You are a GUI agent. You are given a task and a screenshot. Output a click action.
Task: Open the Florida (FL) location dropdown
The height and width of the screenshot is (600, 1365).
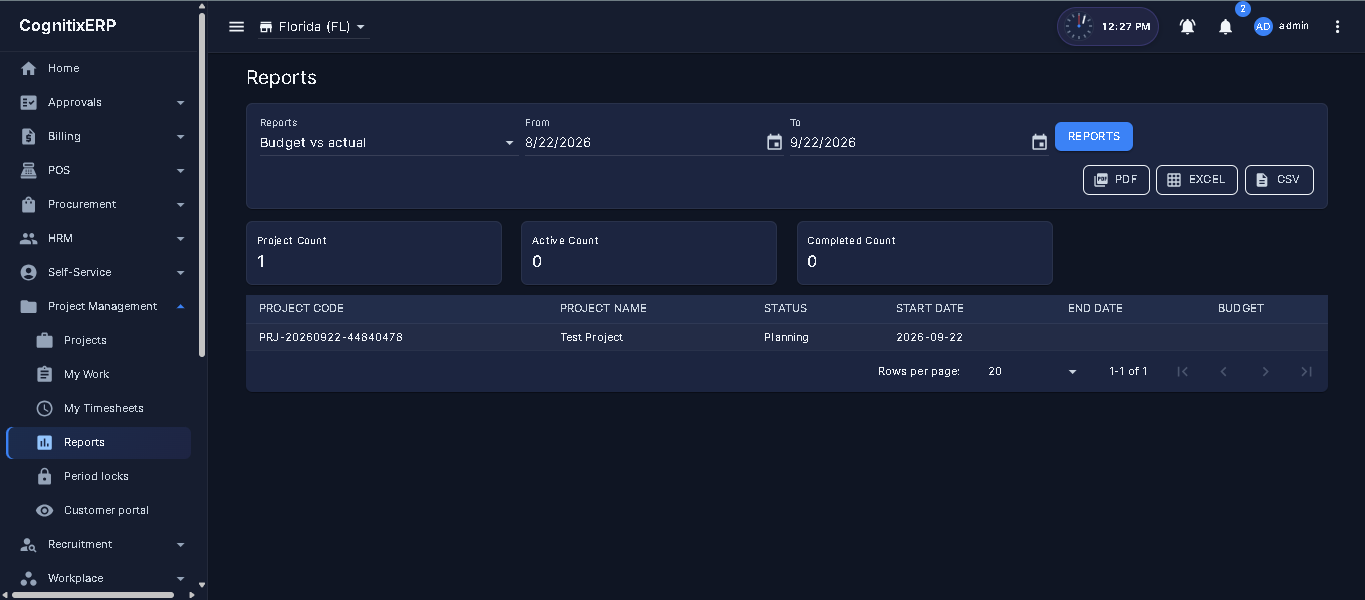click(x=314, y=27)
